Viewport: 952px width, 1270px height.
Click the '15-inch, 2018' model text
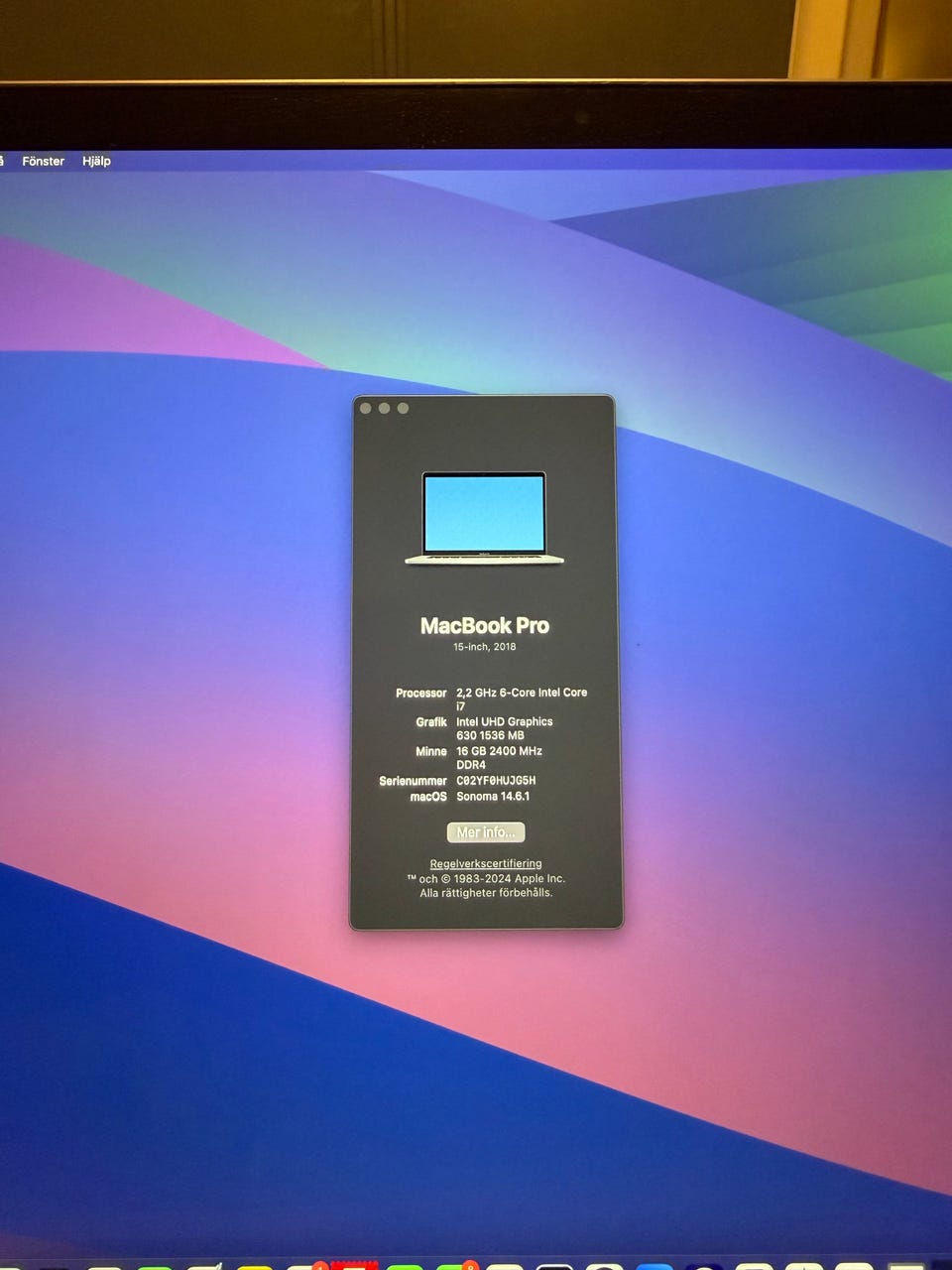pos(485,647)
